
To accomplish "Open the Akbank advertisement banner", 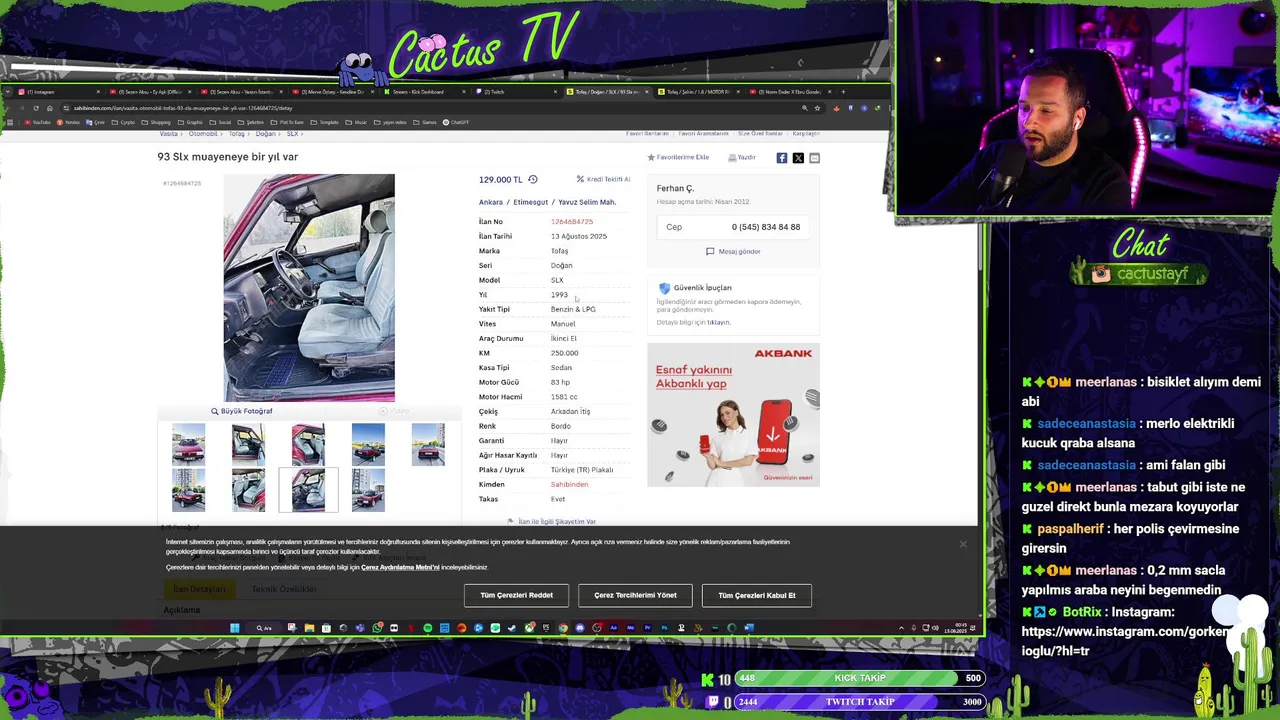I will tap(733, 415).
